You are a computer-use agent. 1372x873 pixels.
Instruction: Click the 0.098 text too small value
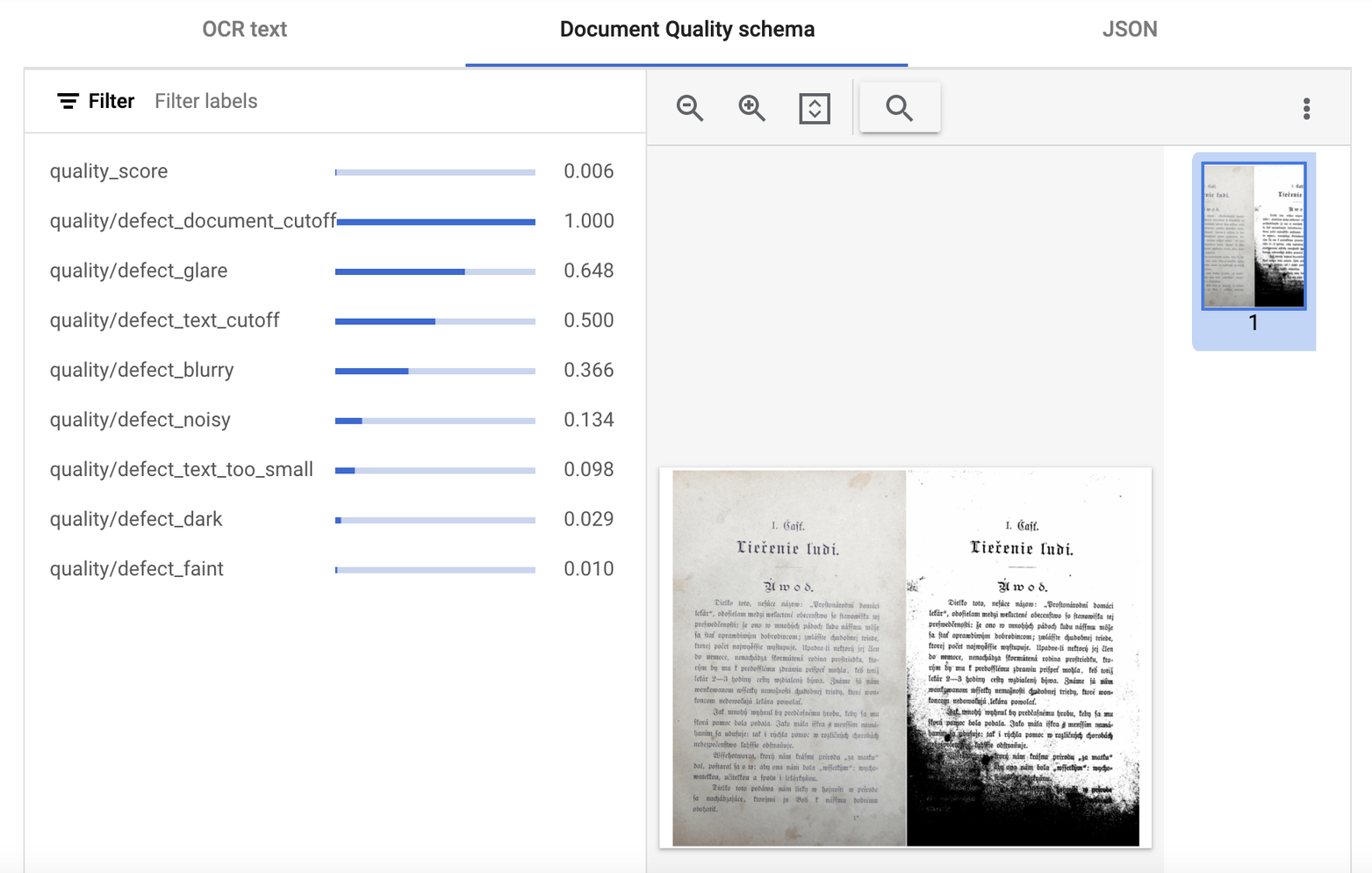pyautogui.click(x=589, y=469)
